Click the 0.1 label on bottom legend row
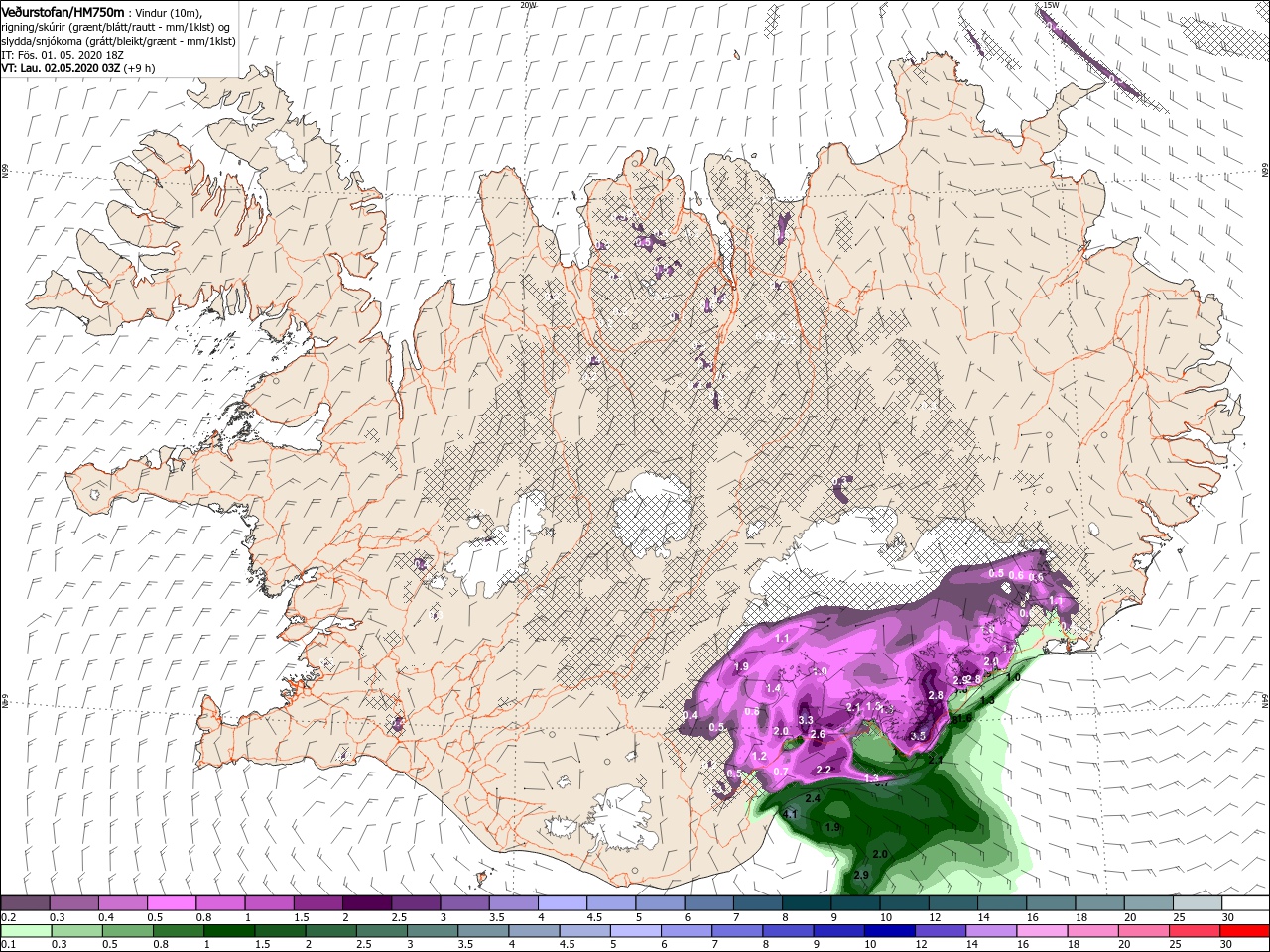The height and width of the screenshot is (952, 1270). tap(8, 945)
